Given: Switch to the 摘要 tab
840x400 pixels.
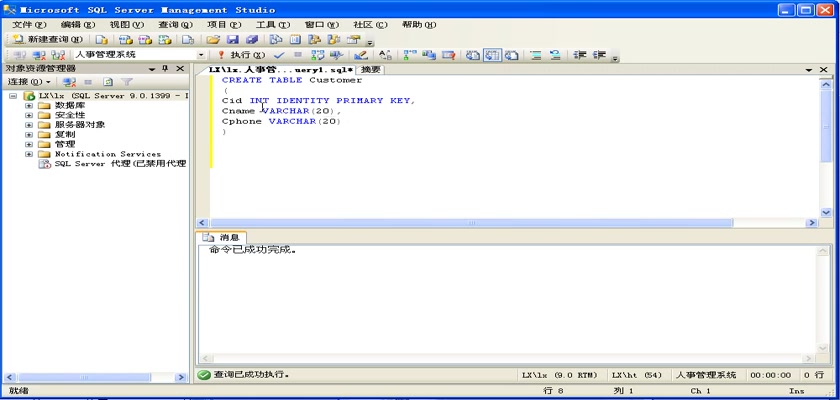Looking at the screenshot, I should coord(371,70).
